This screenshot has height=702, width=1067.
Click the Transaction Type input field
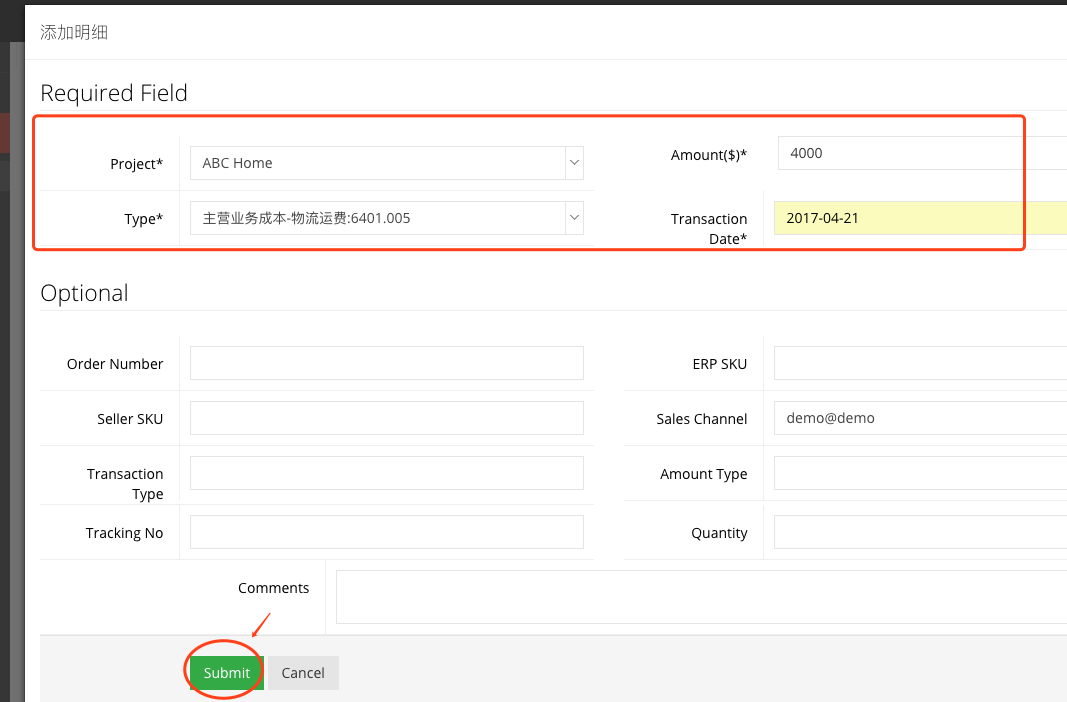click(387, 473)
